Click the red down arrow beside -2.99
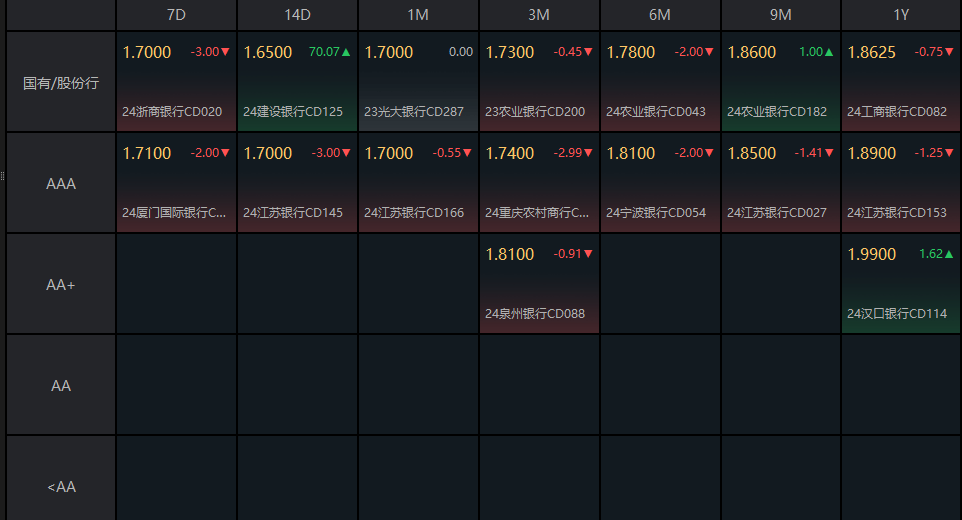962x520 pixels. [588, 153]
